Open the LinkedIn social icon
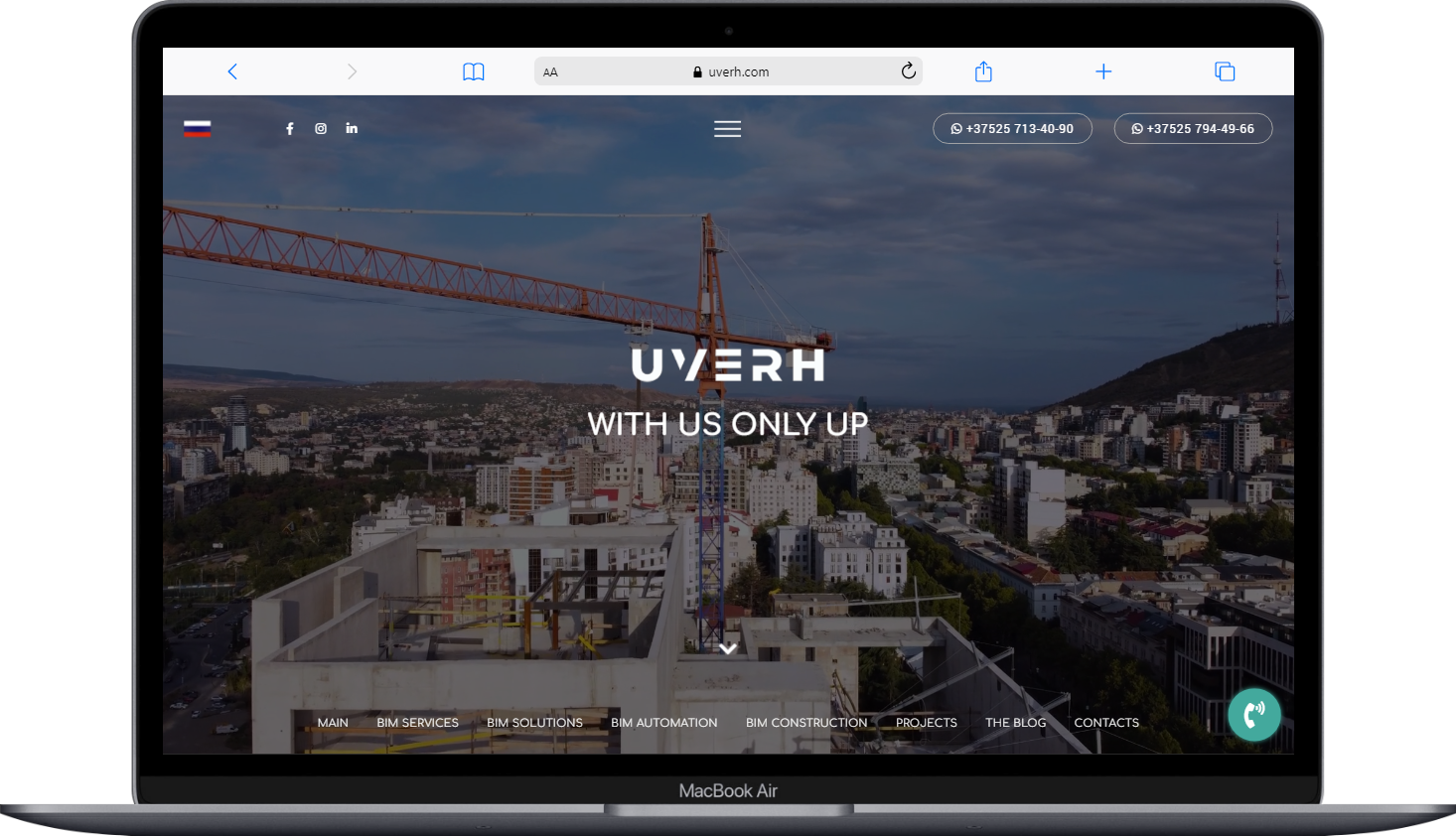Screen dimensions: 1456x836 pos(352,128)
